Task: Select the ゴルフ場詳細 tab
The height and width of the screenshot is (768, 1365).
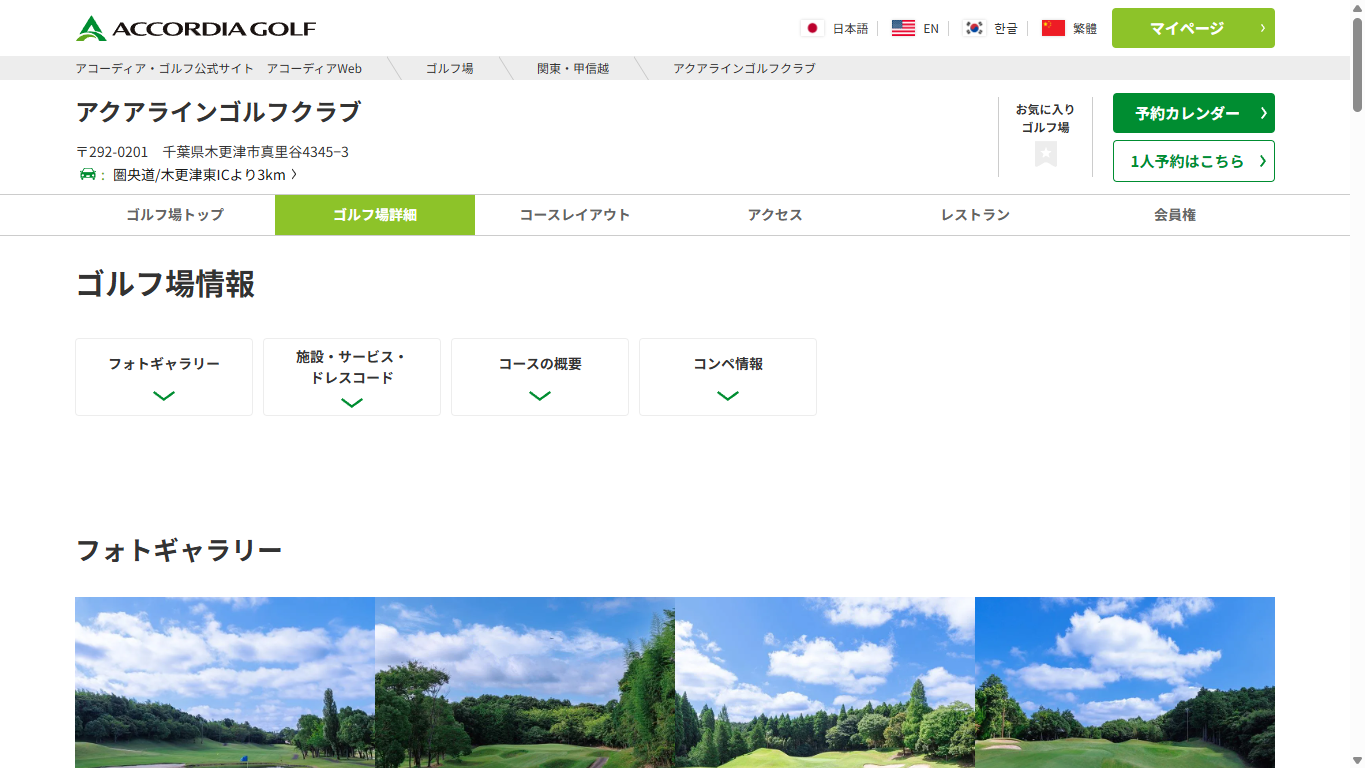Action: tap(375, 215)
